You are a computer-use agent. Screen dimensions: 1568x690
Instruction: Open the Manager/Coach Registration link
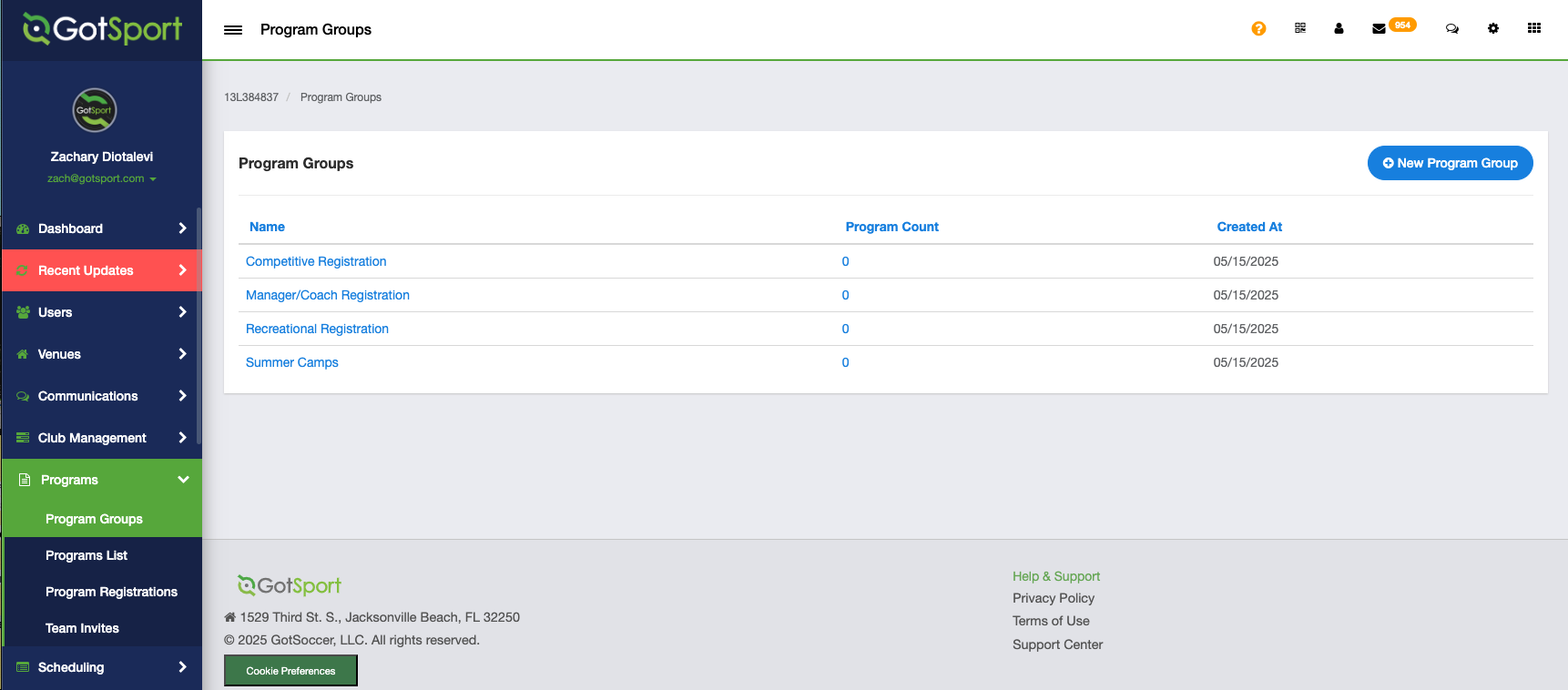pyautogui.click(x=328, y=295)
